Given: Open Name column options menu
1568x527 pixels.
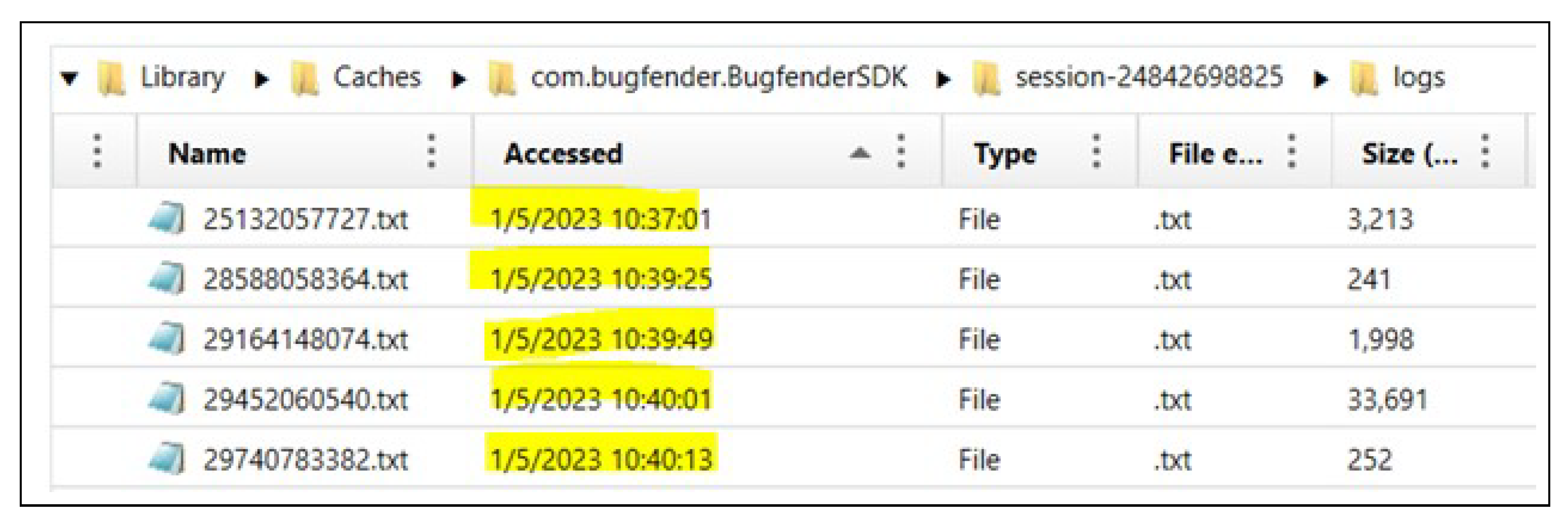Looking at the screenshot, I should pyautogui.click(x=432, y=152).
